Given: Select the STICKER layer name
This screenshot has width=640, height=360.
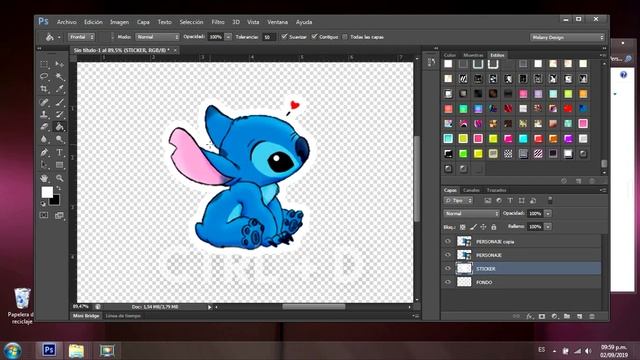Looking at the screenshot, I should (x=486, y=269).
